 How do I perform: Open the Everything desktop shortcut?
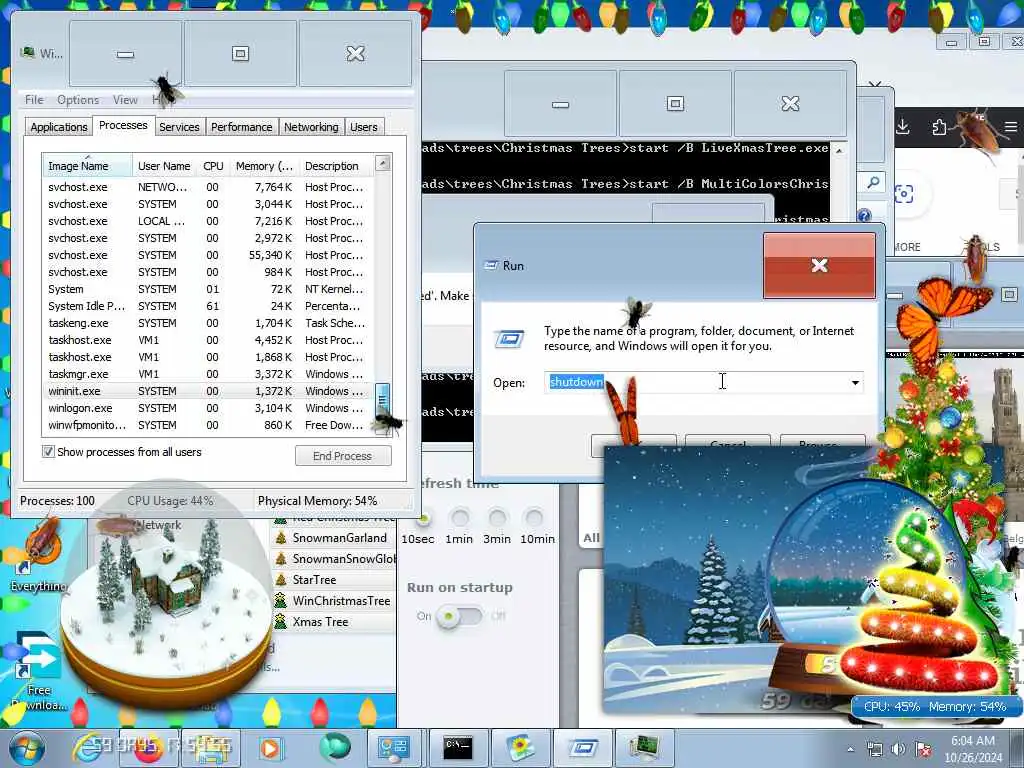38,555
